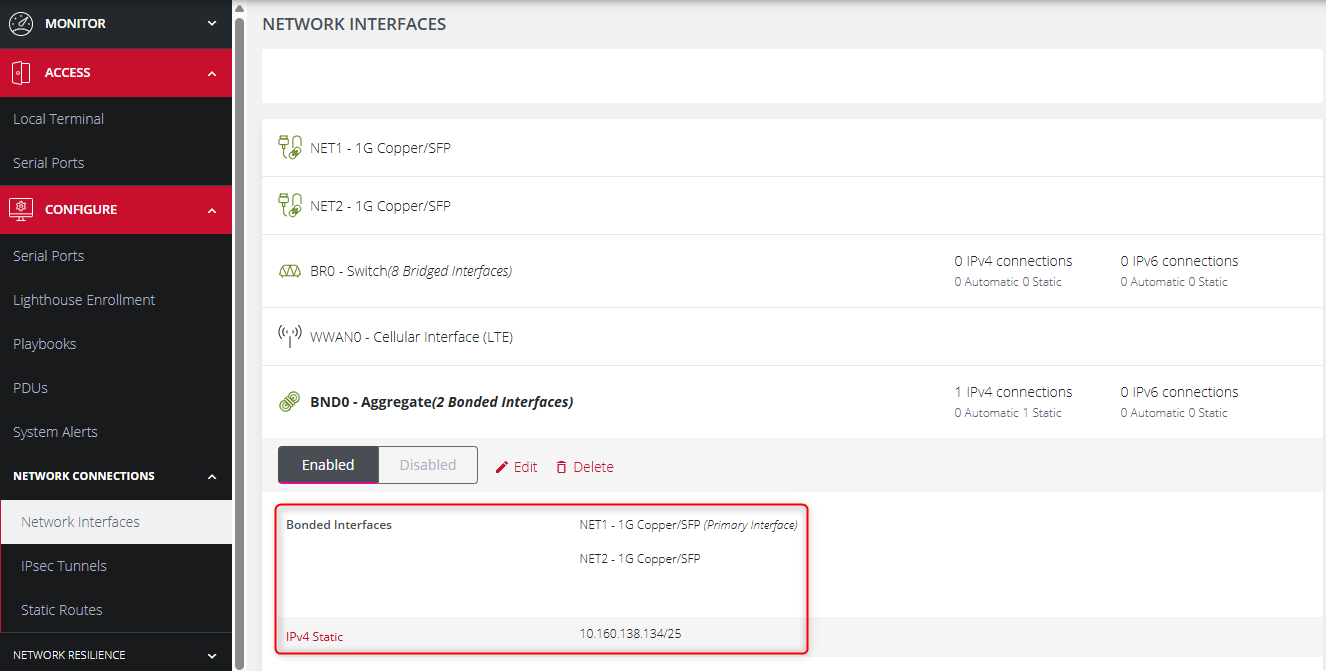The image size is (1326, 671).
Task: Click the Monitor gauge icon in sidebar
Action: [21, 23]
